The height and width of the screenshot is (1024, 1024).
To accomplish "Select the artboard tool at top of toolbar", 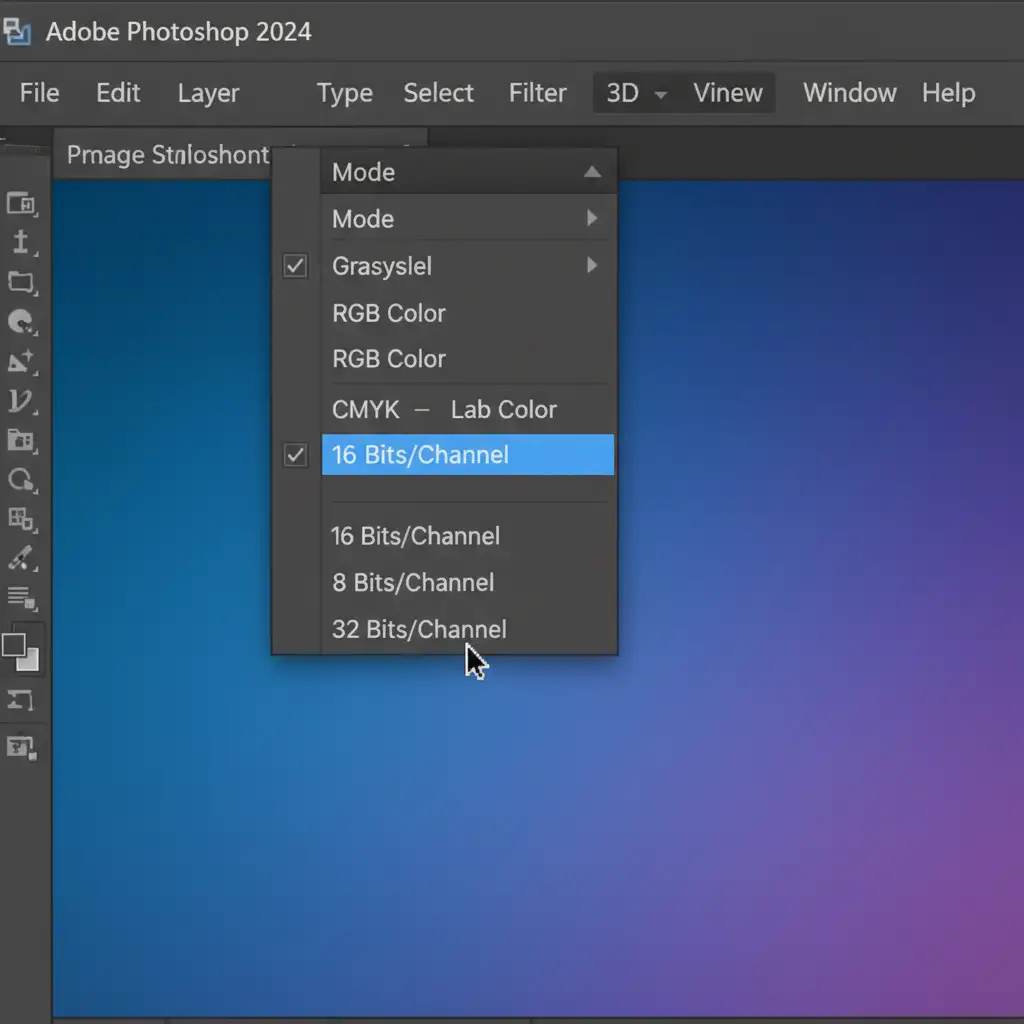I will 21,205.
